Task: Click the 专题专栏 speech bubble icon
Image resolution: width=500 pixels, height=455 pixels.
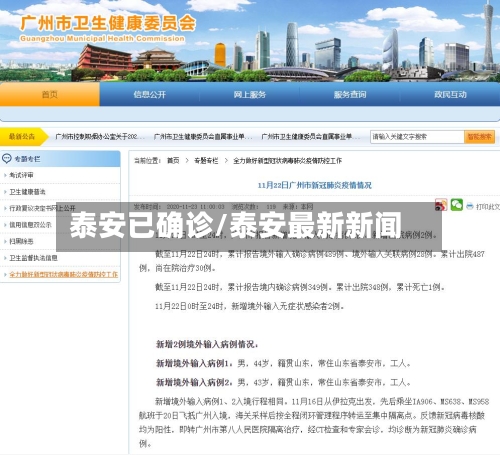Action: pyautogui.click(x=6, y=159)
